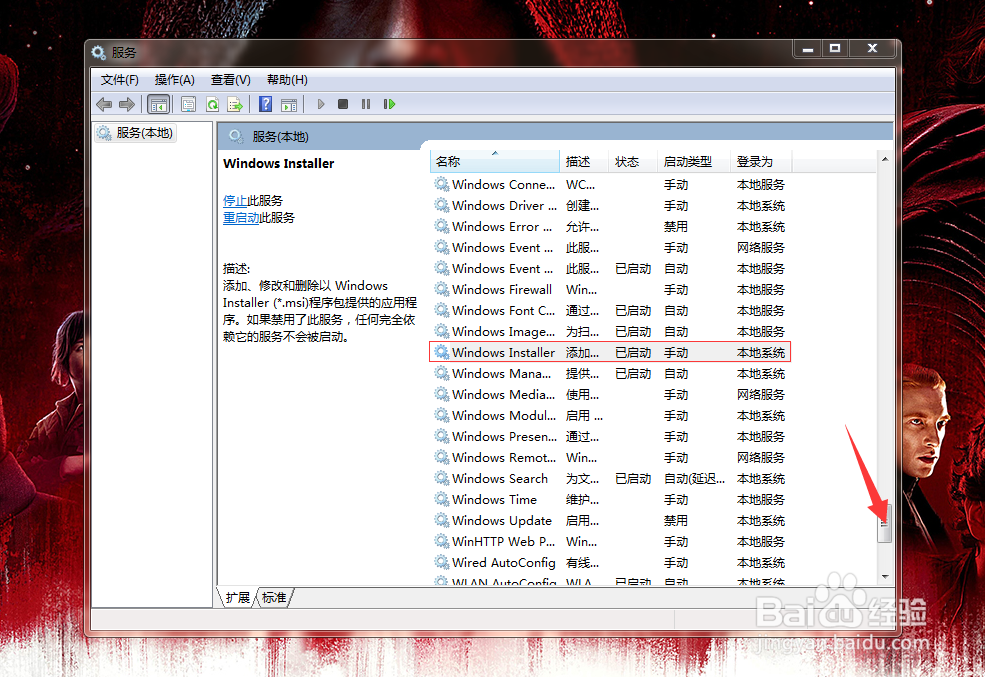Click the Forward arrow toolbar icon
The width and height of the screenshot is (985, 677).
click(x=127, y=104)
